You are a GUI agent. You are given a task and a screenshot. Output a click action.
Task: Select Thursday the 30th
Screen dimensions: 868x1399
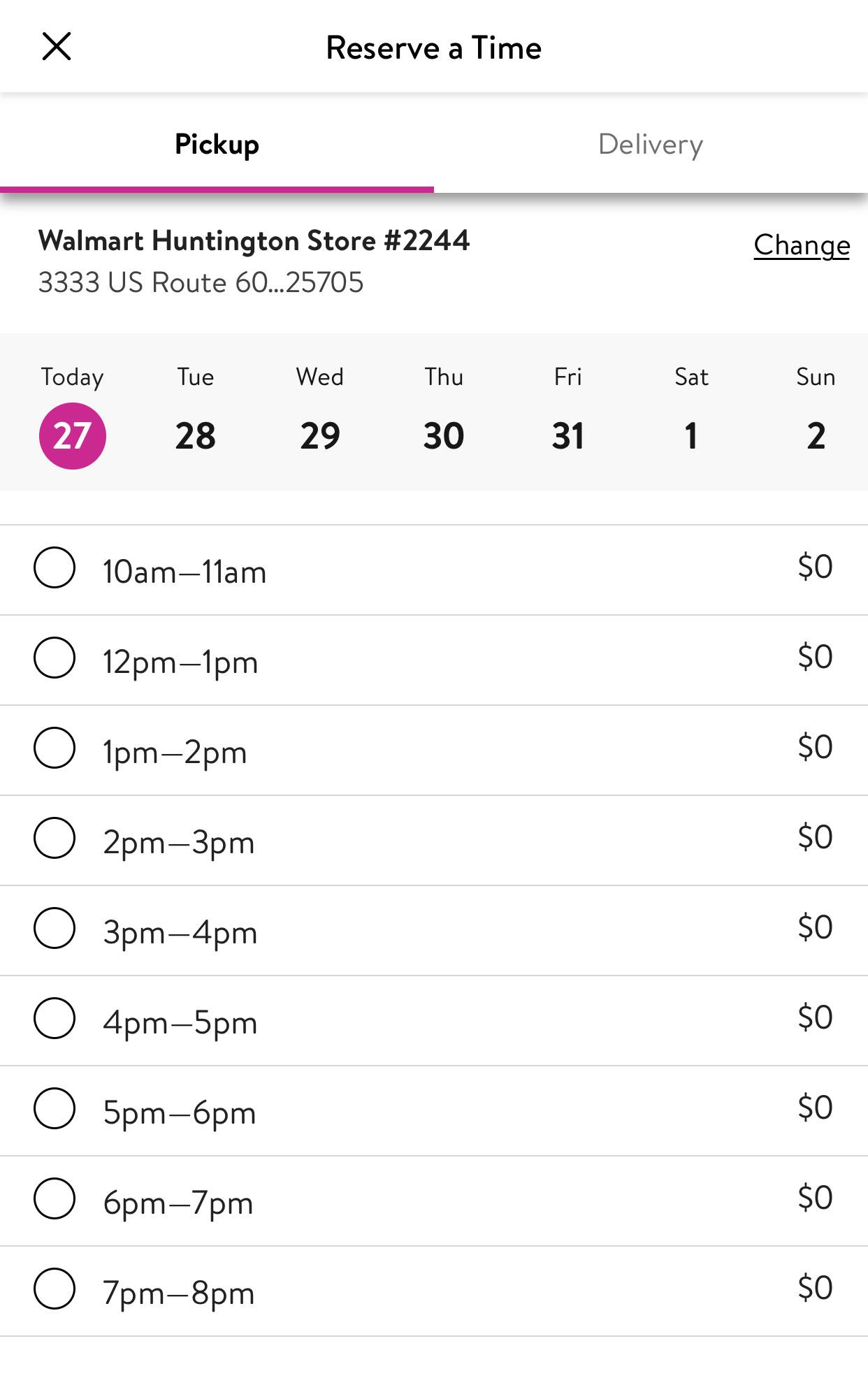[x=444, y=435]
